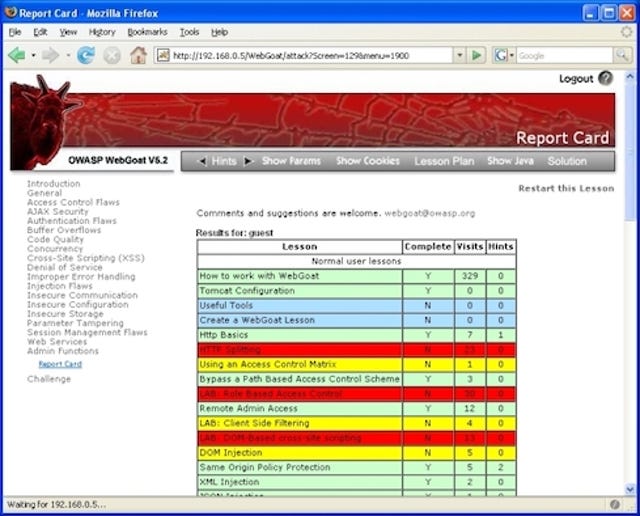
Task: Expand the Cross-Site Scripting (XSS) category
Action: pos(86,258)
